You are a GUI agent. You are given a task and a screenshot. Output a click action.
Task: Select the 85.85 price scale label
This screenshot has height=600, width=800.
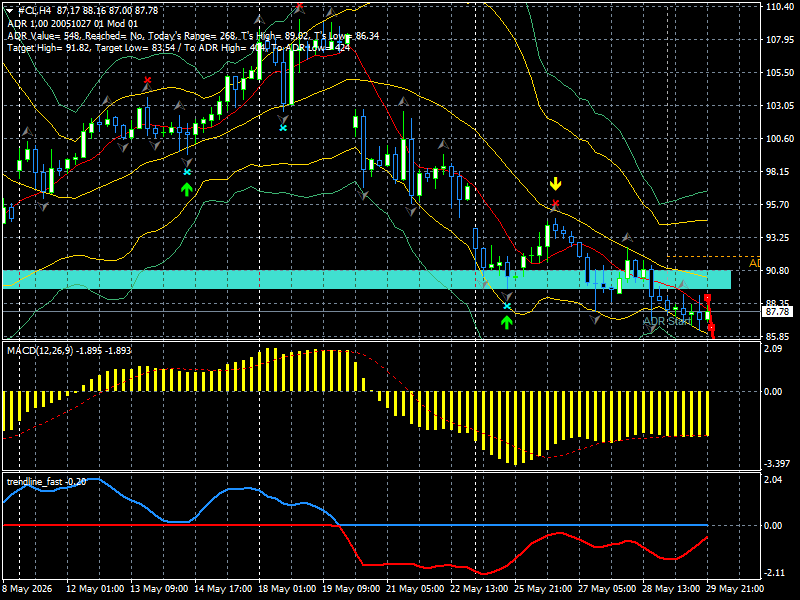(x=780, y=337)
